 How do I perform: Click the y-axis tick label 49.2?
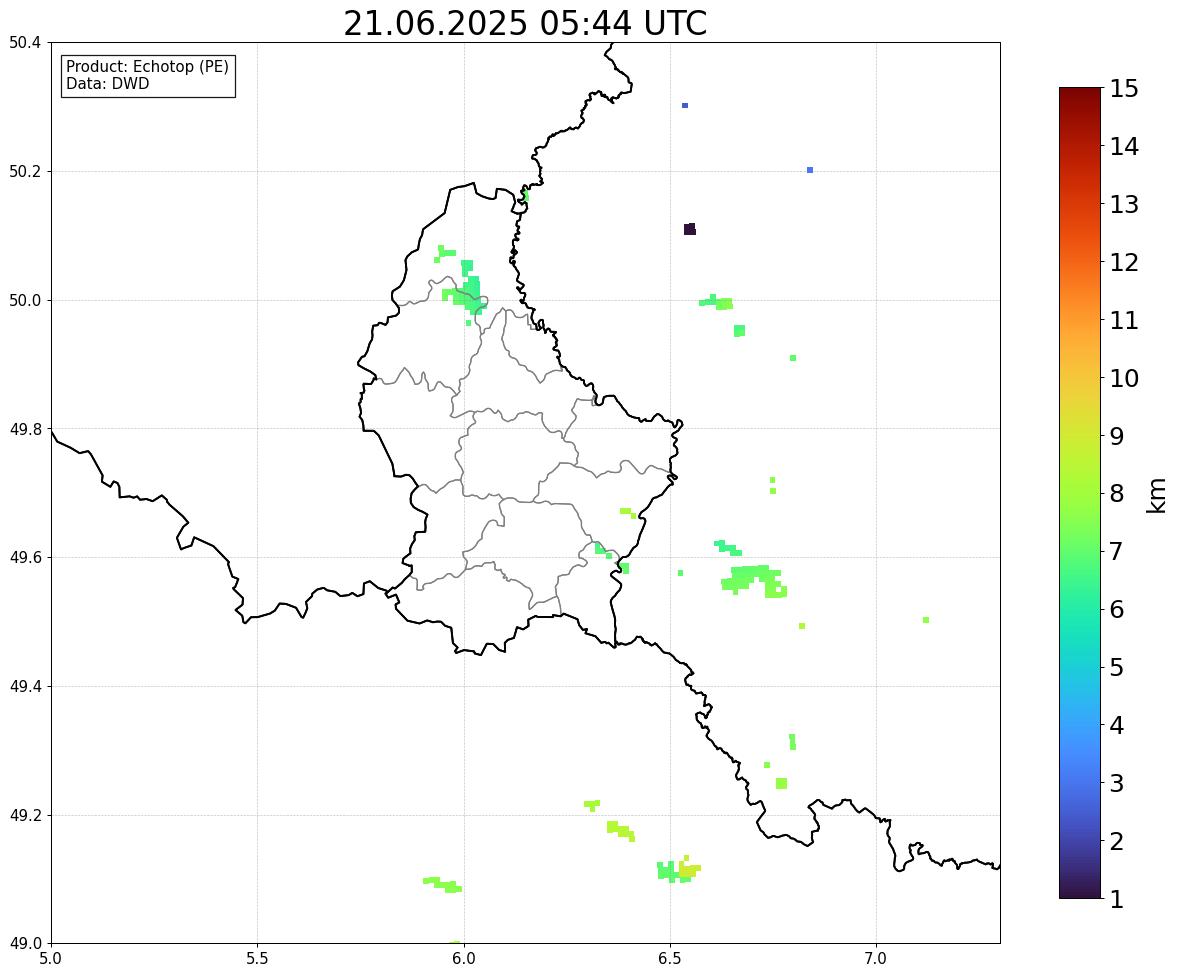pyautogui.click(x=25, y=815)
